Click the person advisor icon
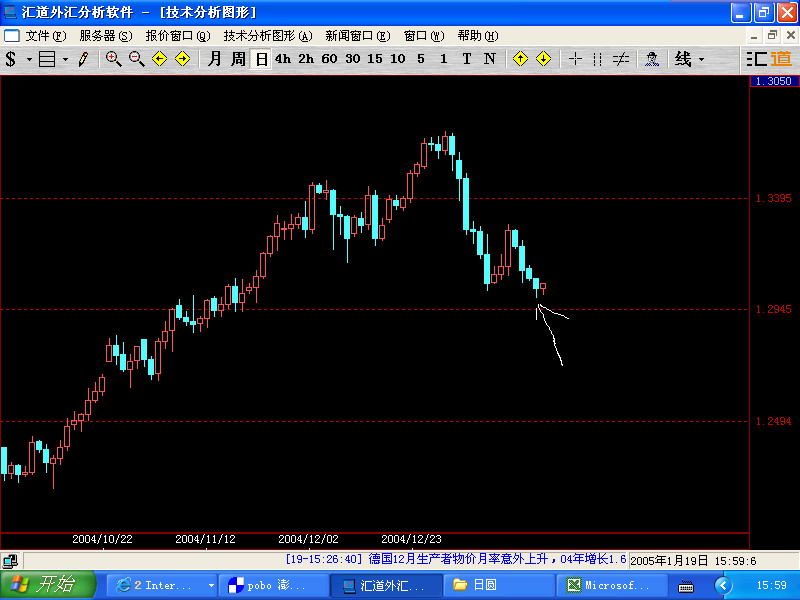 652,59
